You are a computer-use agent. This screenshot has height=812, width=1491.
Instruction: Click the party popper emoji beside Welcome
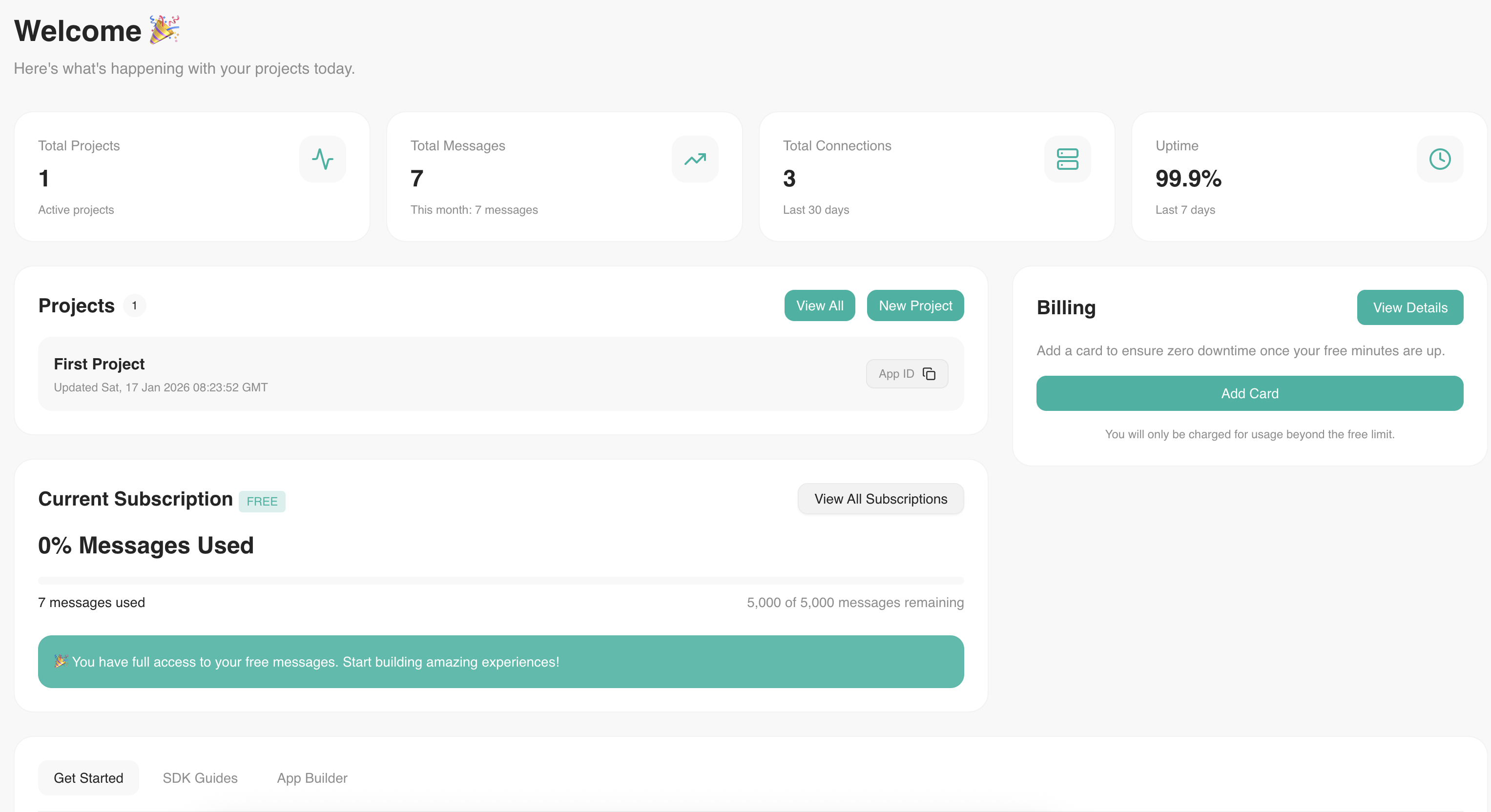point(165,30)
